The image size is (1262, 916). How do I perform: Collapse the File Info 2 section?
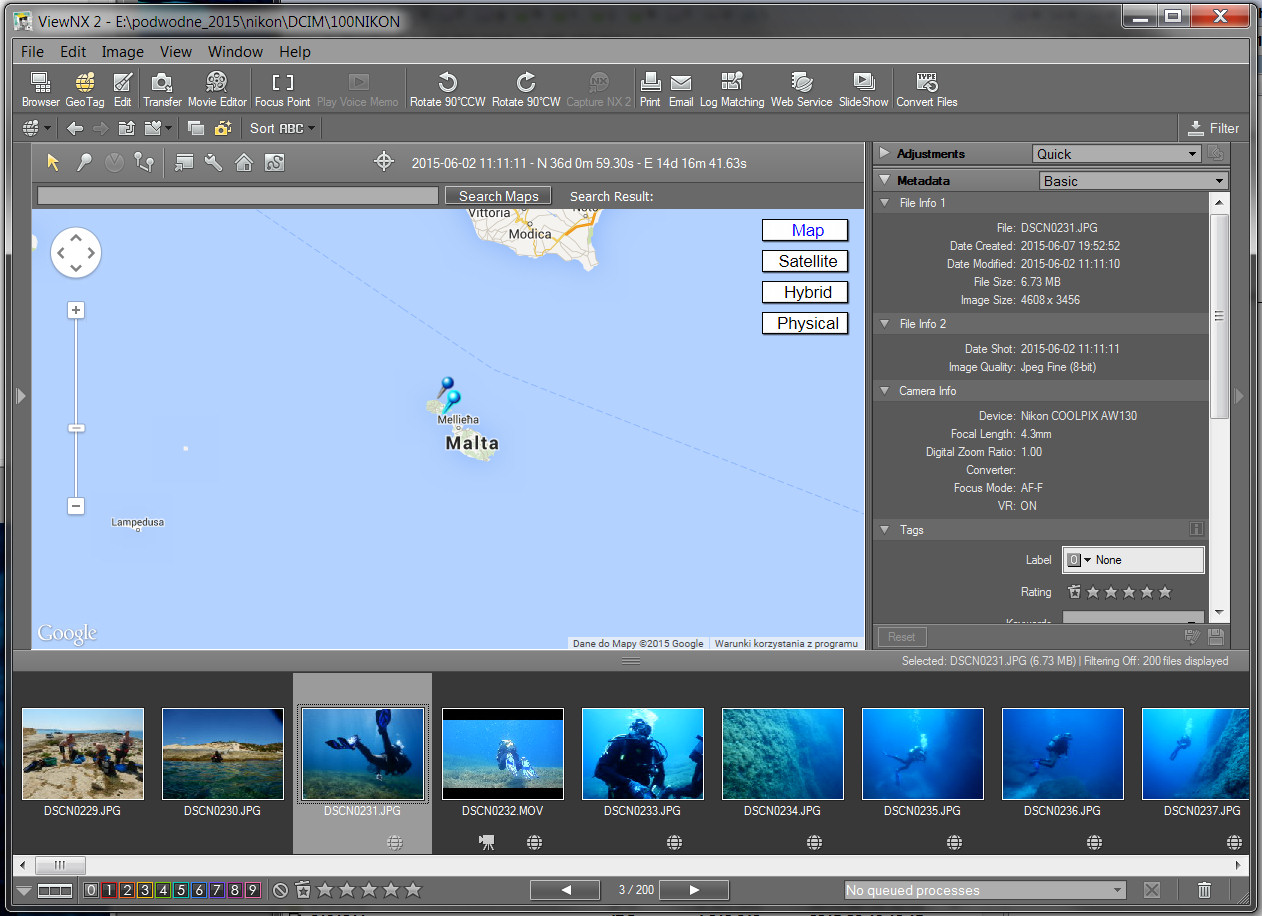point(884,324)
